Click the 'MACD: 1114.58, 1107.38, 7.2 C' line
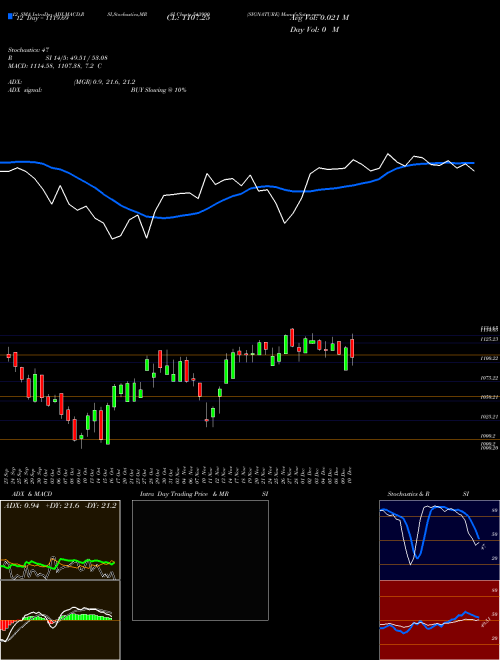Image resolution: width=500 pixels, height=660 pixels. 55,66
